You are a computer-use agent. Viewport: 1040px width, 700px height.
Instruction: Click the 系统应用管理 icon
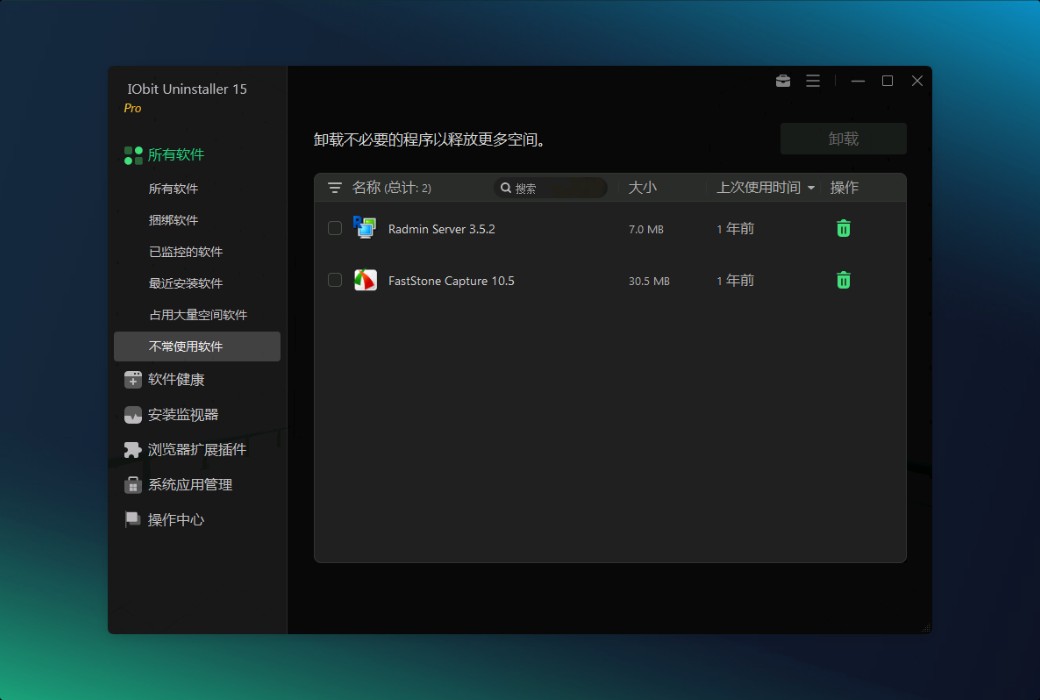(x=133, y=484)
